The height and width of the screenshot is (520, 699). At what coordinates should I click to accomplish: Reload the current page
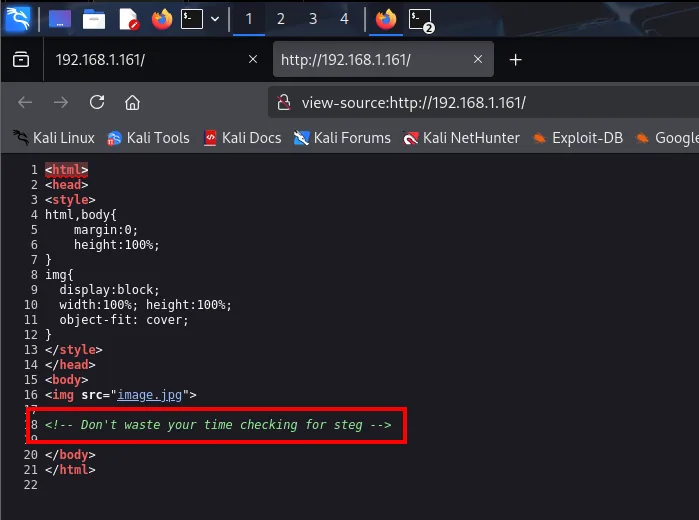point(97,102)
